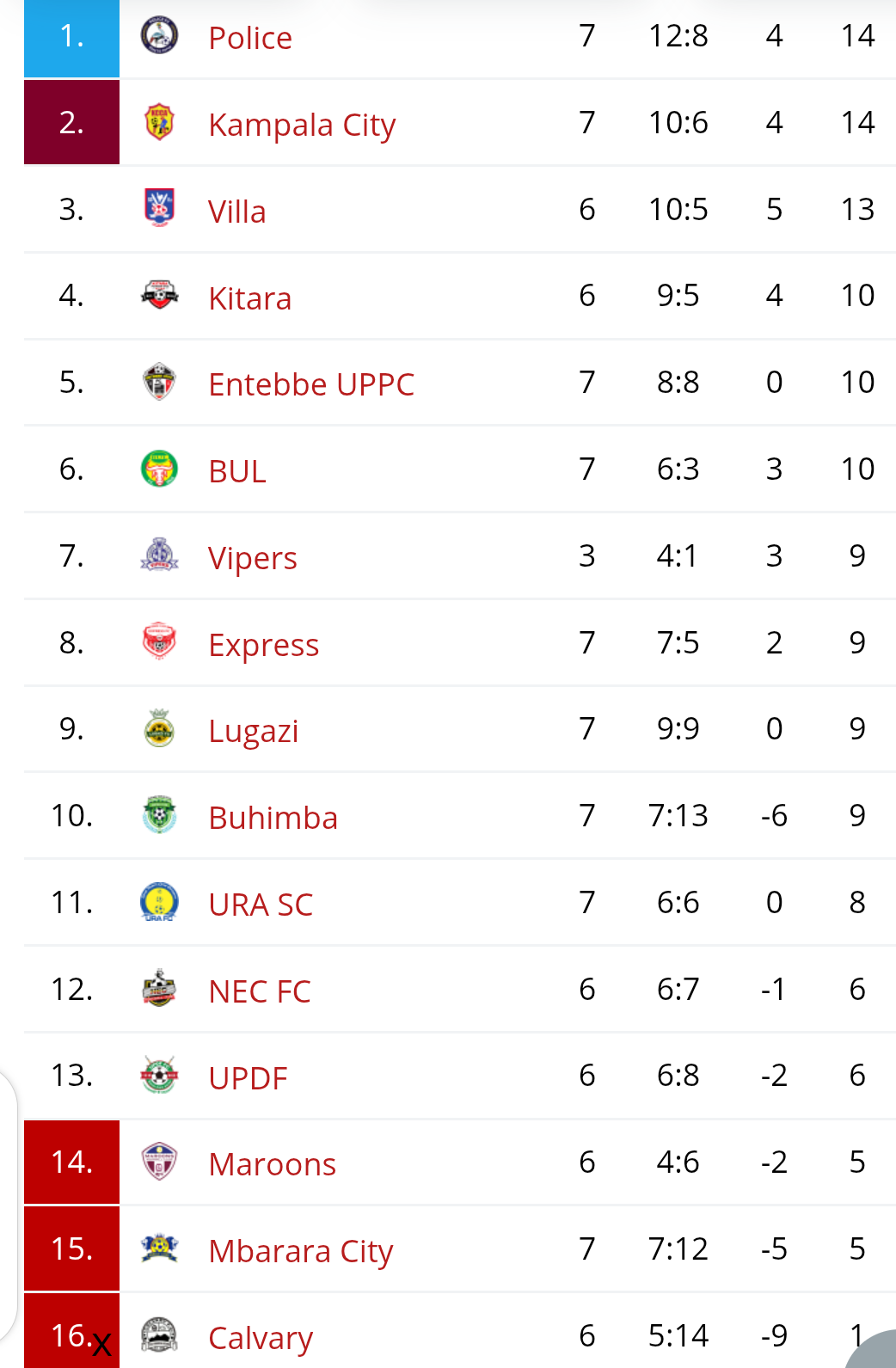Click the dark-red second-place position cell
This screenshot has width=896, height=1368.
click(71, 122)
